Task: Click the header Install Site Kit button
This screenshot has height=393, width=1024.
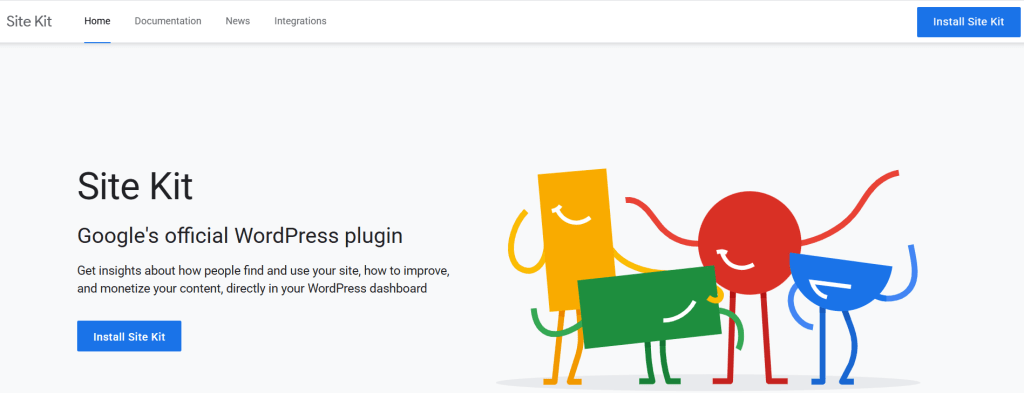Action: tap(968, 22)
